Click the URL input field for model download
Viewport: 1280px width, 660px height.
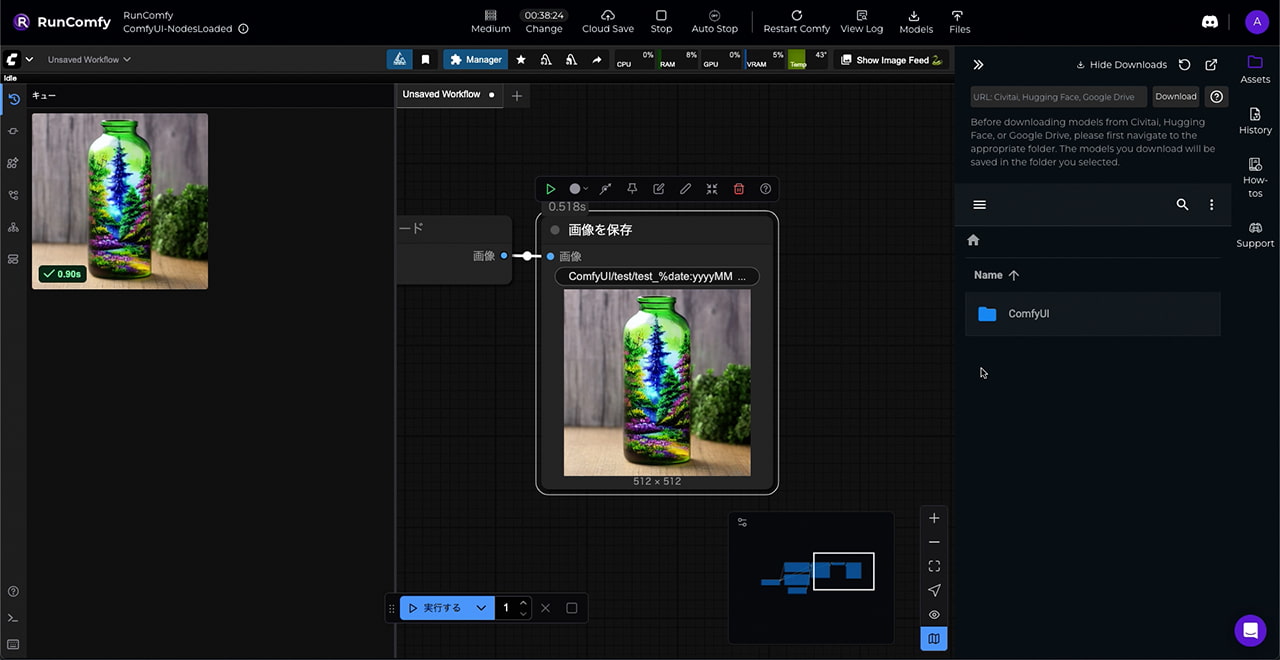click(x=1058, y=97)
